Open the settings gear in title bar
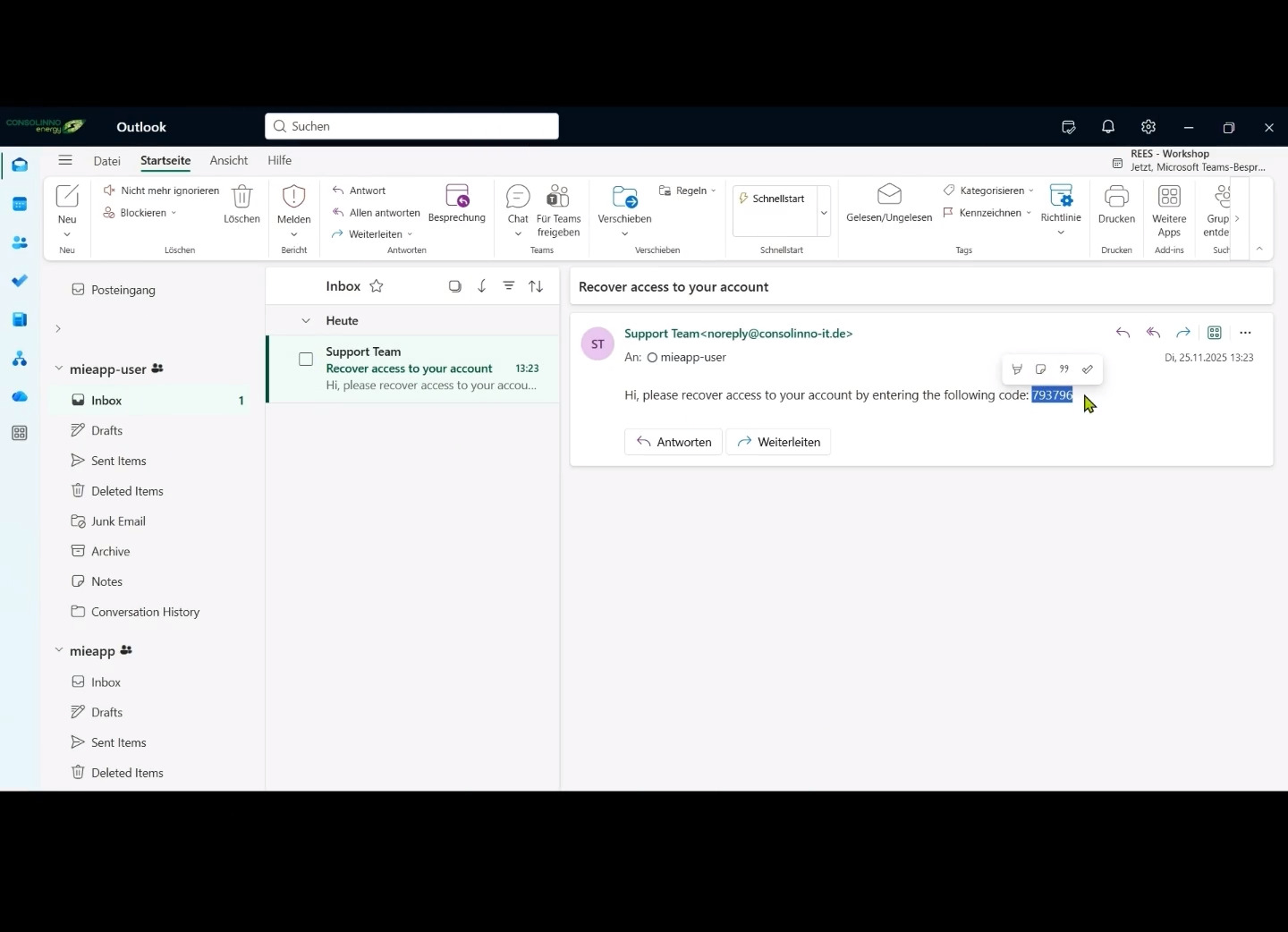1288x932 pixels. click(1148, 127)
